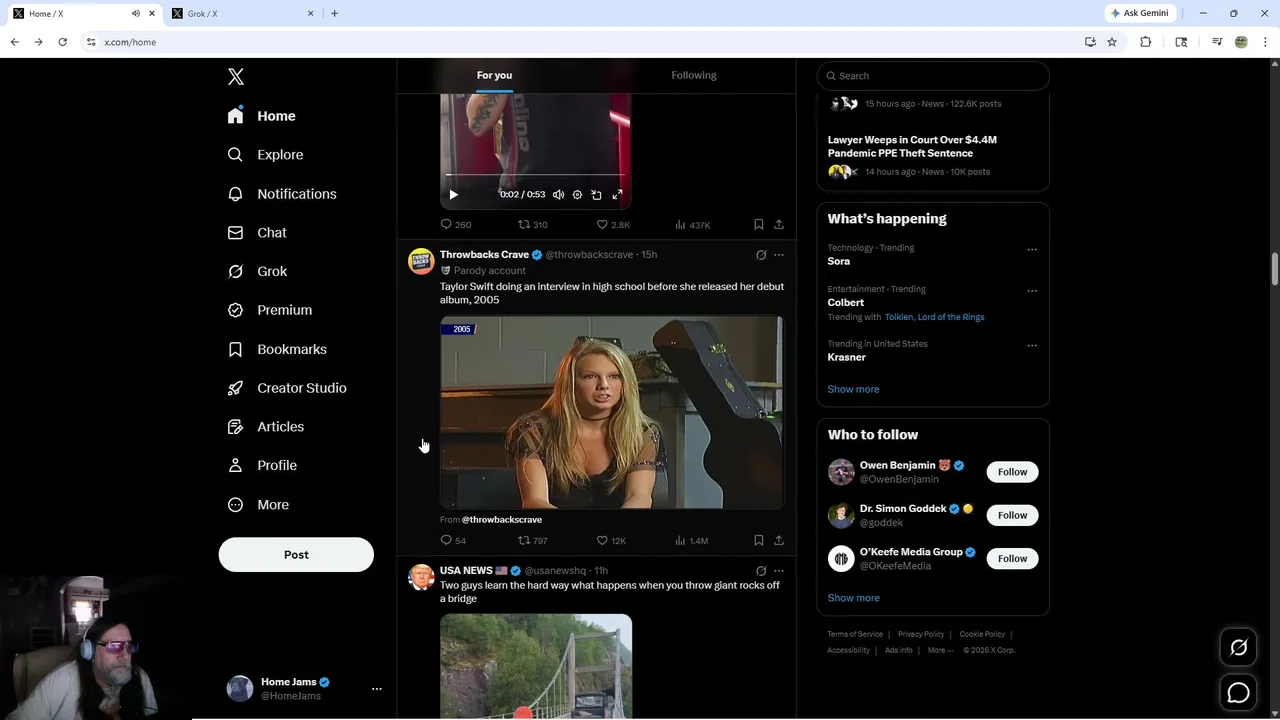Expand the More menu in sidebar
Image resolution: width=1280 pixels, height=720 pixels.
click(258, 505)
